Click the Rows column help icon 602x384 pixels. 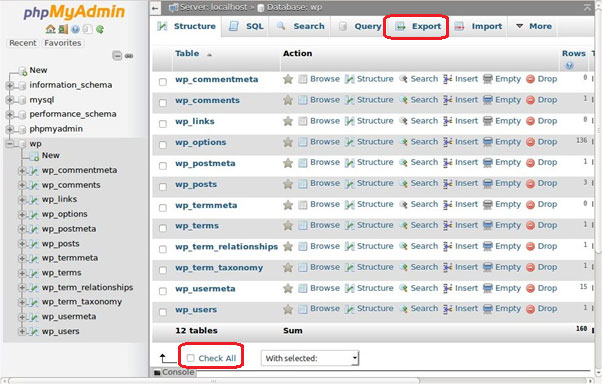[x=569, y=66]
